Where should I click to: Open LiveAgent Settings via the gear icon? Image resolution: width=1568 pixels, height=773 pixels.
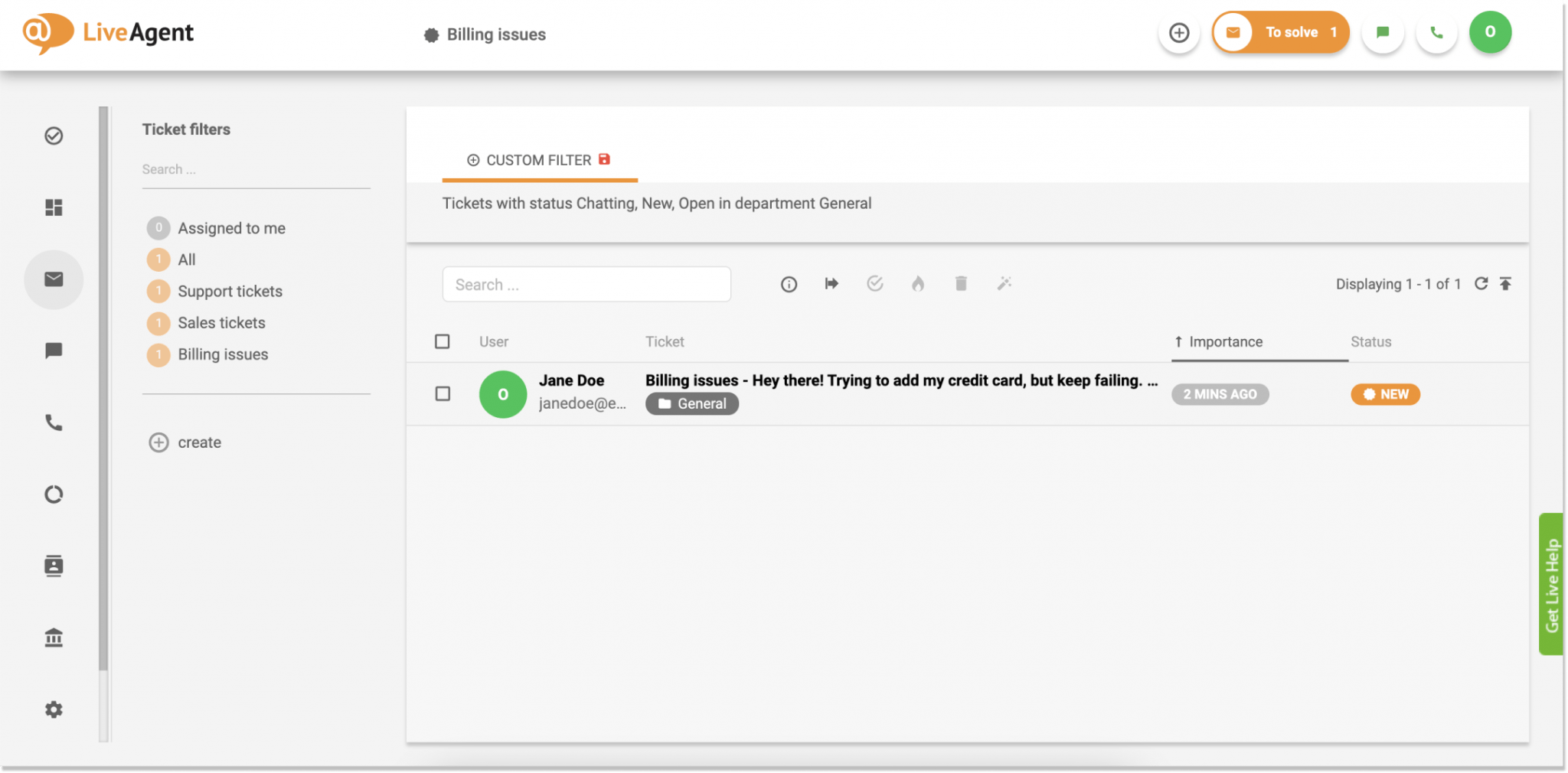[x=54, y=709]
